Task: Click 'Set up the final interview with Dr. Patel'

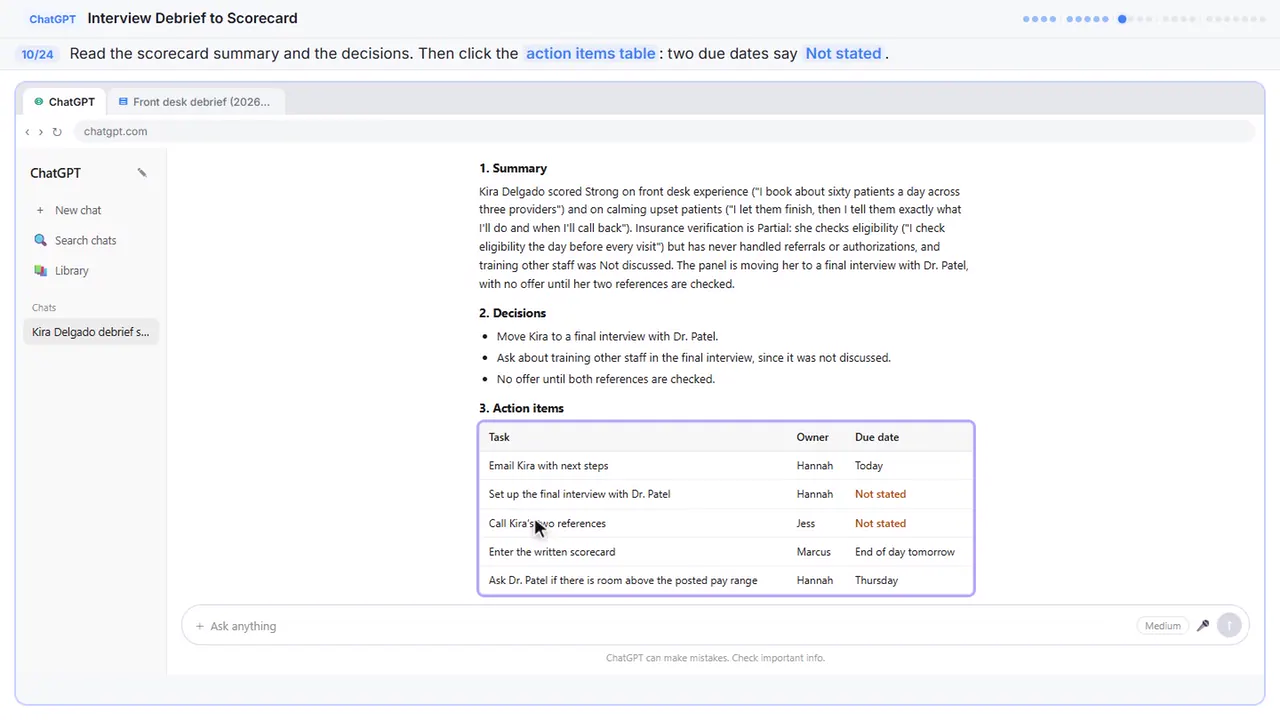Action: click(x=579, y=494)
